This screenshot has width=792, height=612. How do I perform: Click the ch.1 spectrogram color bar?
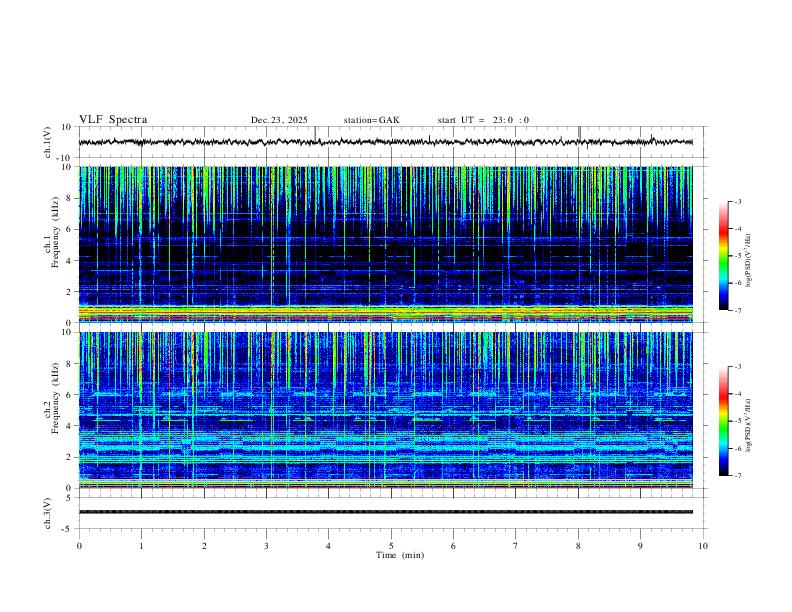coord(723,256)
